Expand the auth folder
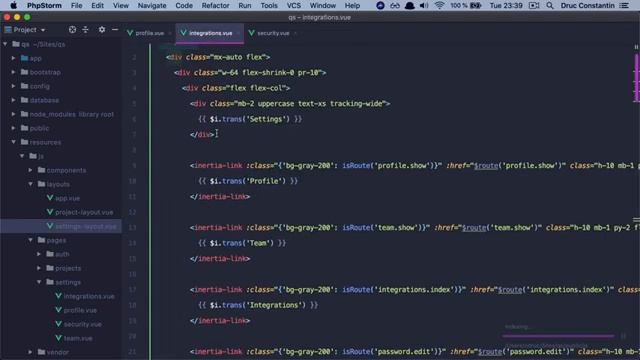Screen dimensions: 640x360 pos(39,254)
